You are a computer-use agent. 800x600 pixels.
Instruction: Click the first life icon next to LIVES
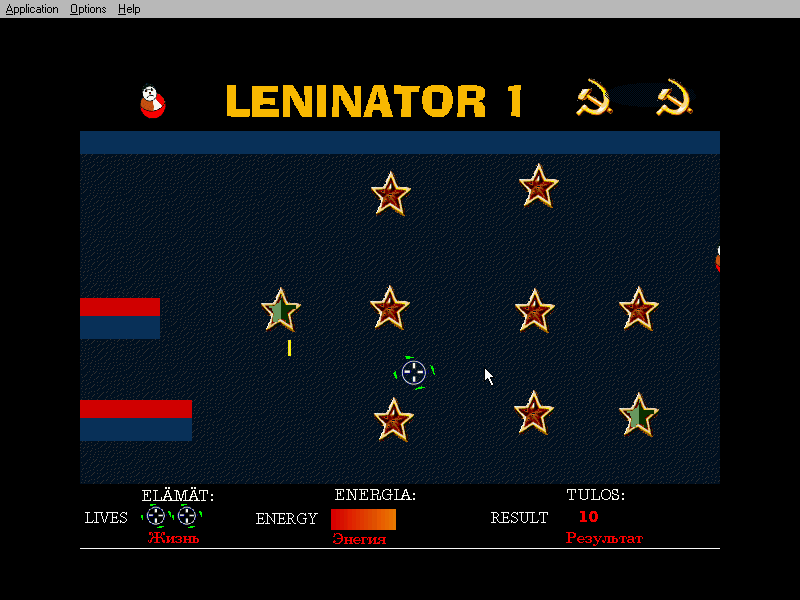[x=156, y=516]
